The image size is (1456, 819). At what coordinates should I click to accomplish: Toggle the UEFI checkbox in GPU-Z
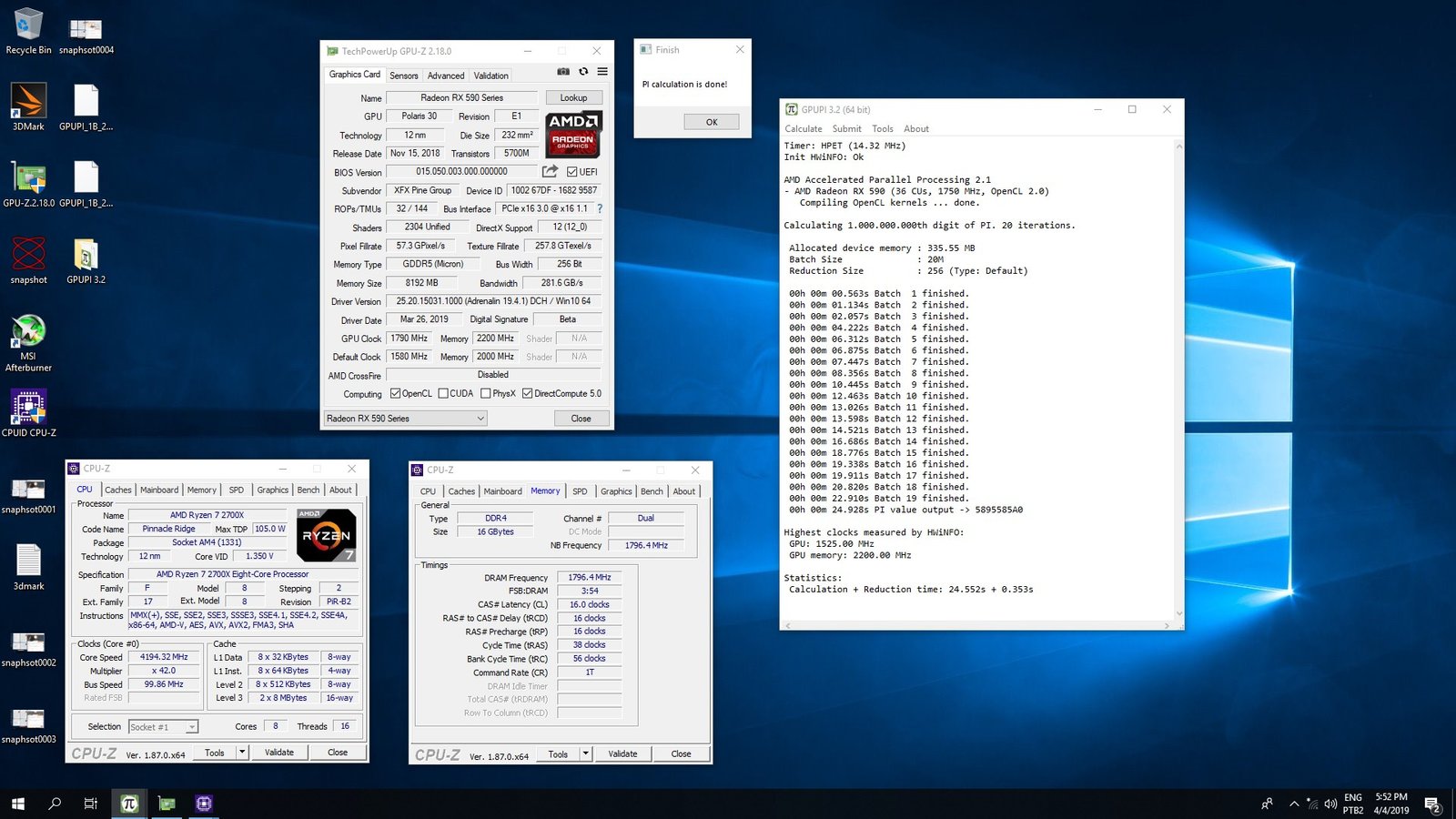click(x=572, y=172)
